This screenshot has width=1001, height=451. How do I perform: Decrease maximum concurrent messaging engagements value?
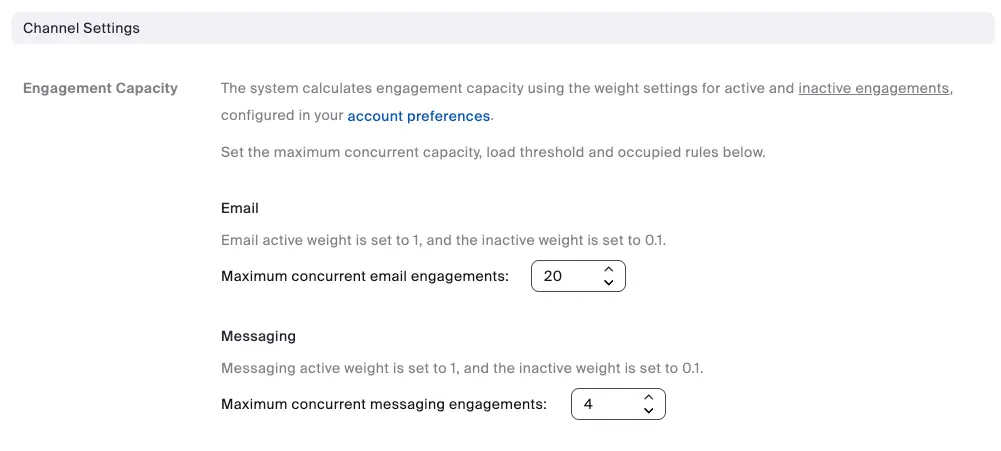(648, 411)
